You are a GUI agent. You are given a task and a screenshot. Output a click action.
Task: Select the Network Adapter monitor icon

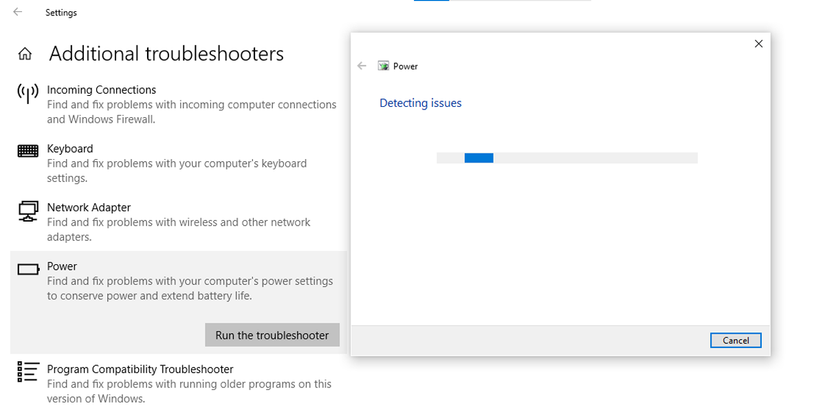point(28,211)
